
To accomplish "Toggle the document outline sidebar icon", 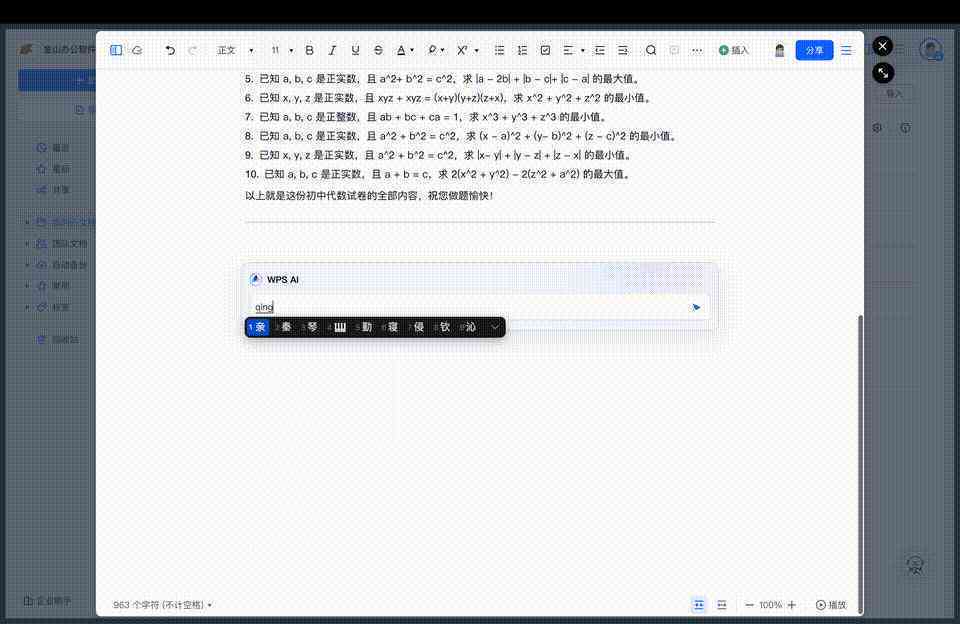I will (116, 50).
